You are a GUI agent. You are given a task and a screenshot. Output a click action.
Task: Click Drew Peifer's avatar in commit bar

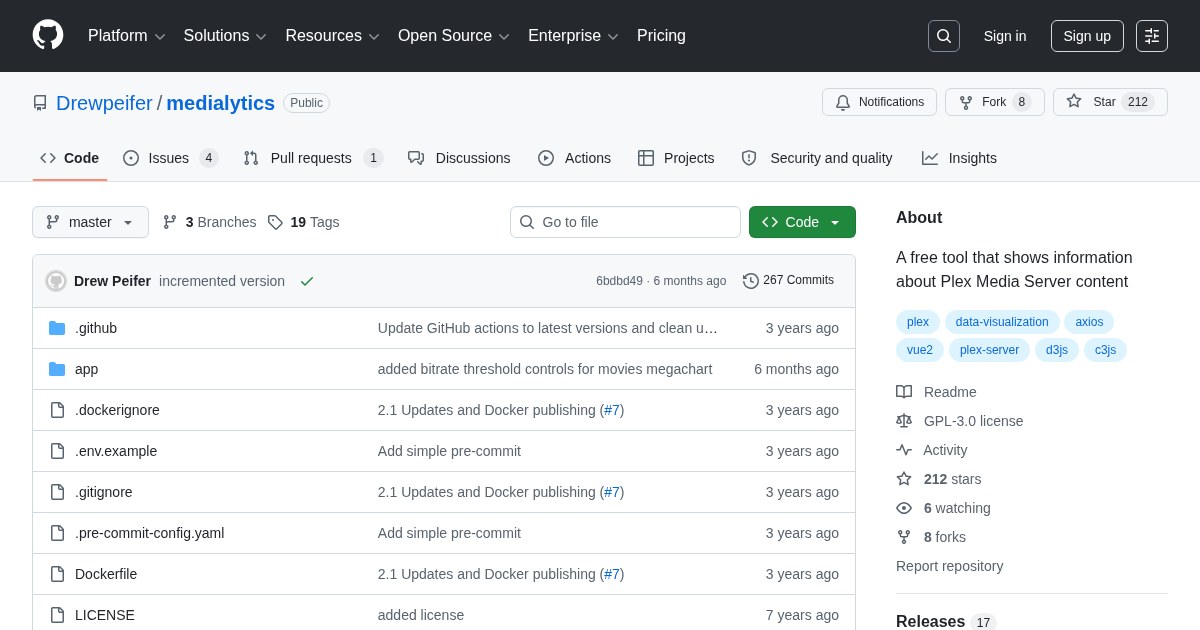pyautogui.click(x=56, y=281)
